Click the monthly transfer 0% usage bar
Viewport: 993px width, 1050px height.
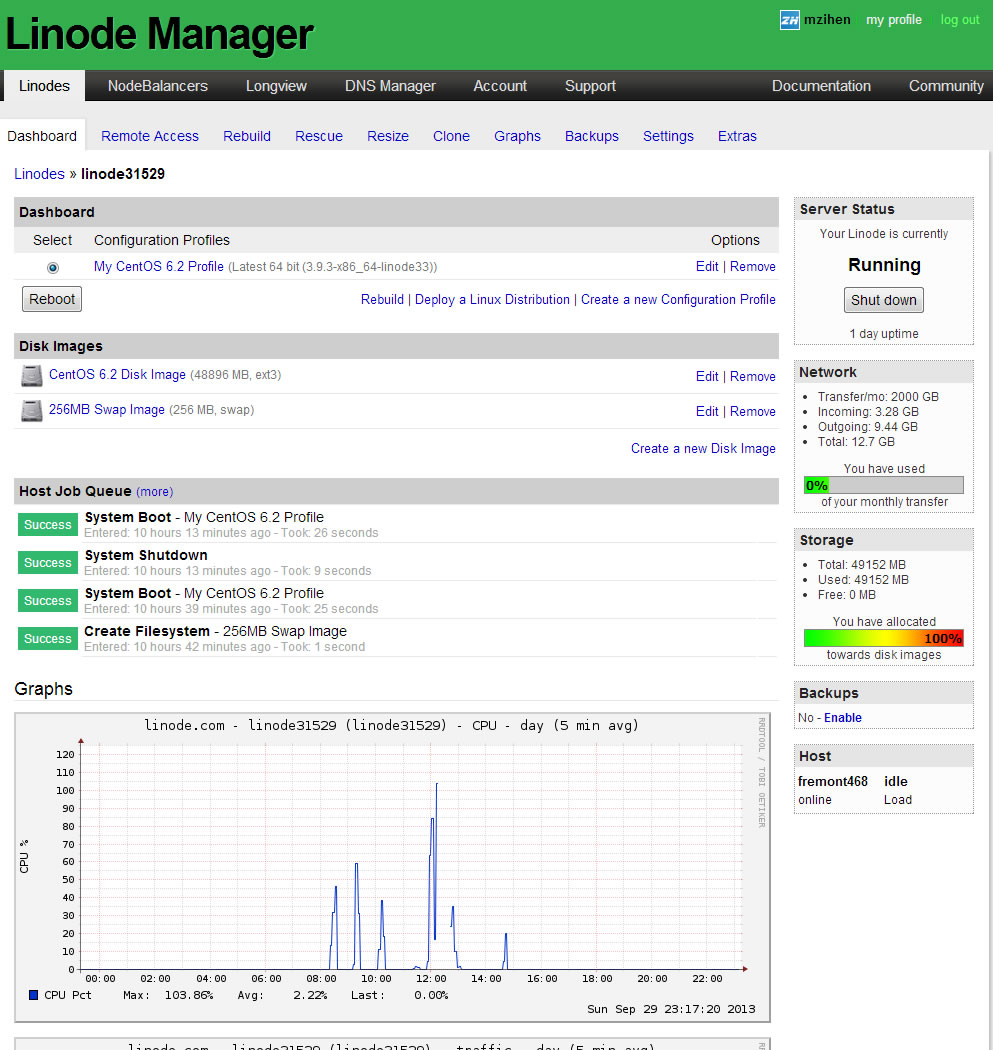click(x=884, y=485)
